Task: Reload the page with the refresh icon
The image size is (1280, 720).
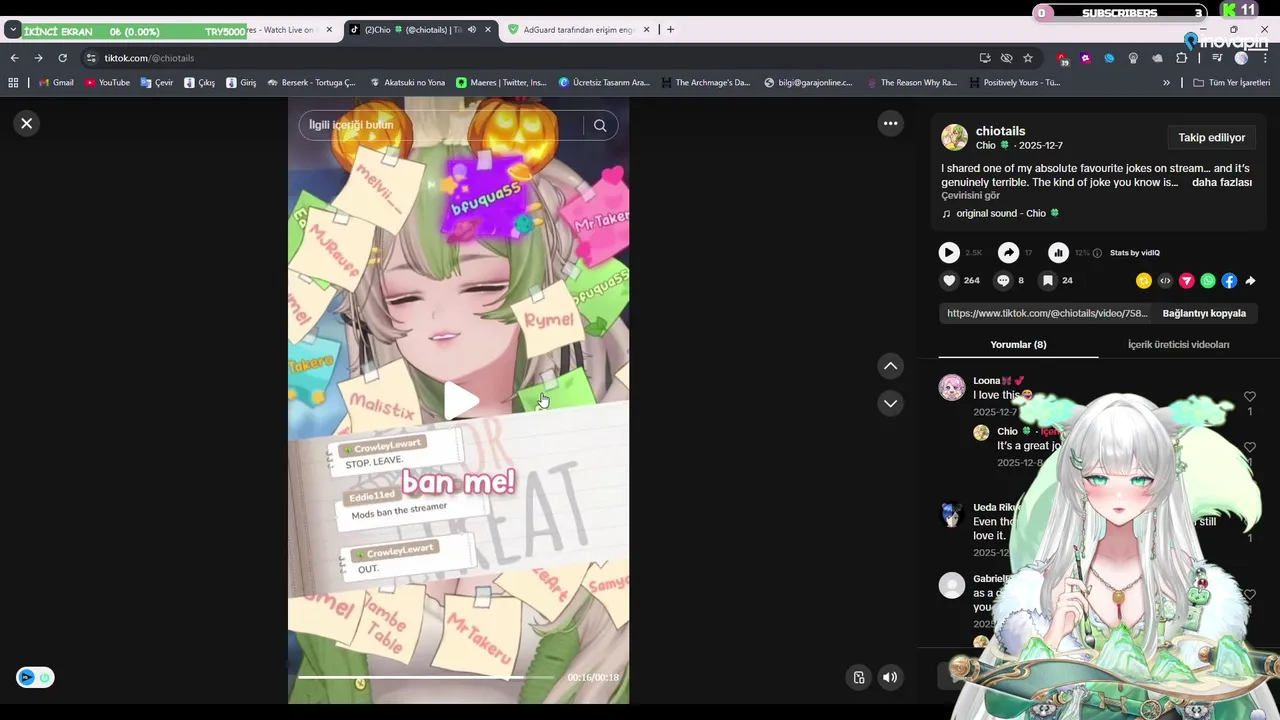Action: pos(62,58)
